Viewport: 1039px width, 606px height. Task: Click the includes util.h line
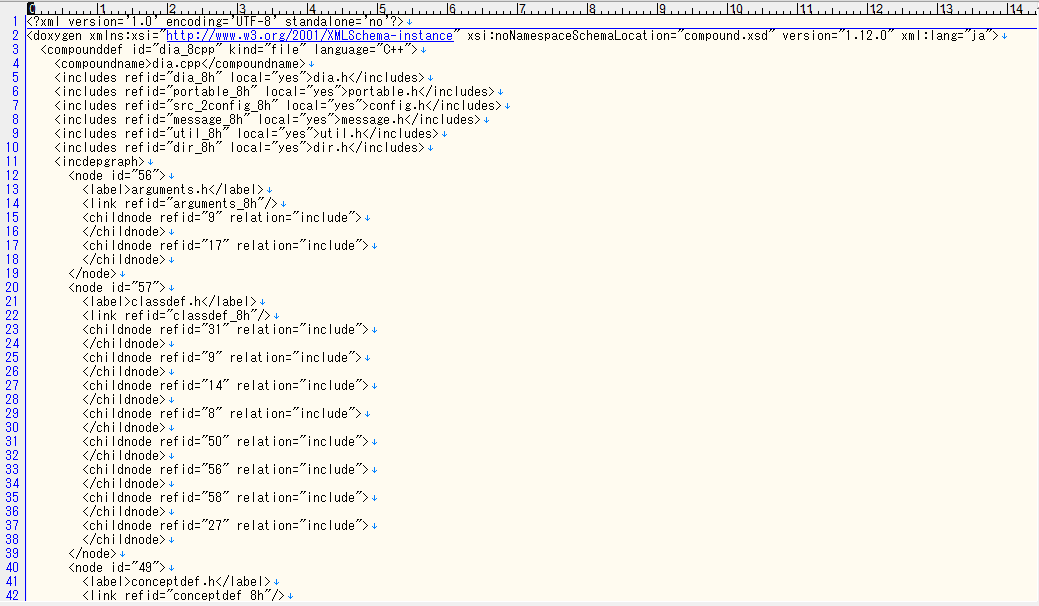coord(246,134)
